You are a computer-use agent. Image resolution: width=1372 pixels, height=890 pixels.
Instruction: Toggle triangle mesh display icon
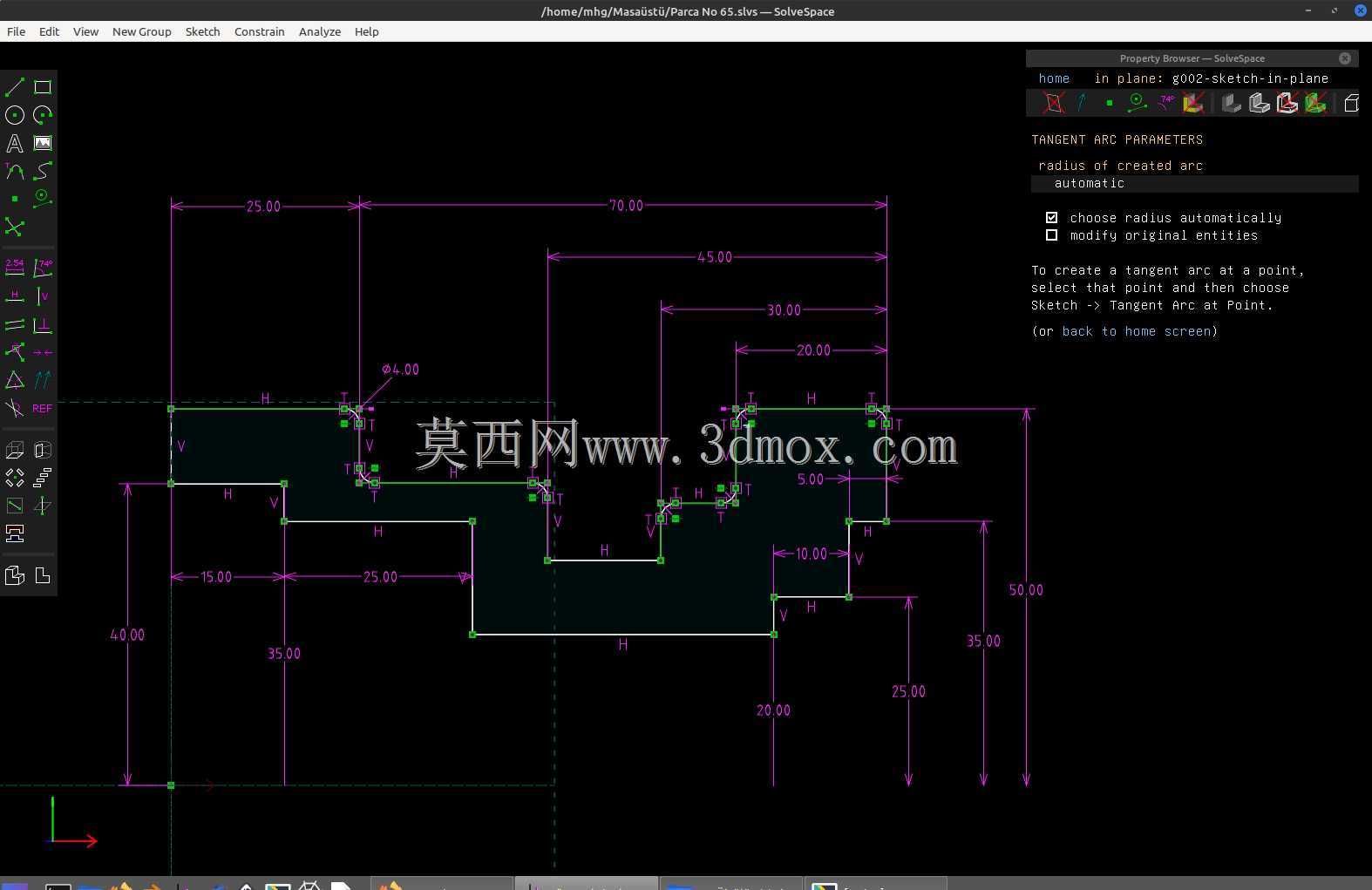[1314, 103]
